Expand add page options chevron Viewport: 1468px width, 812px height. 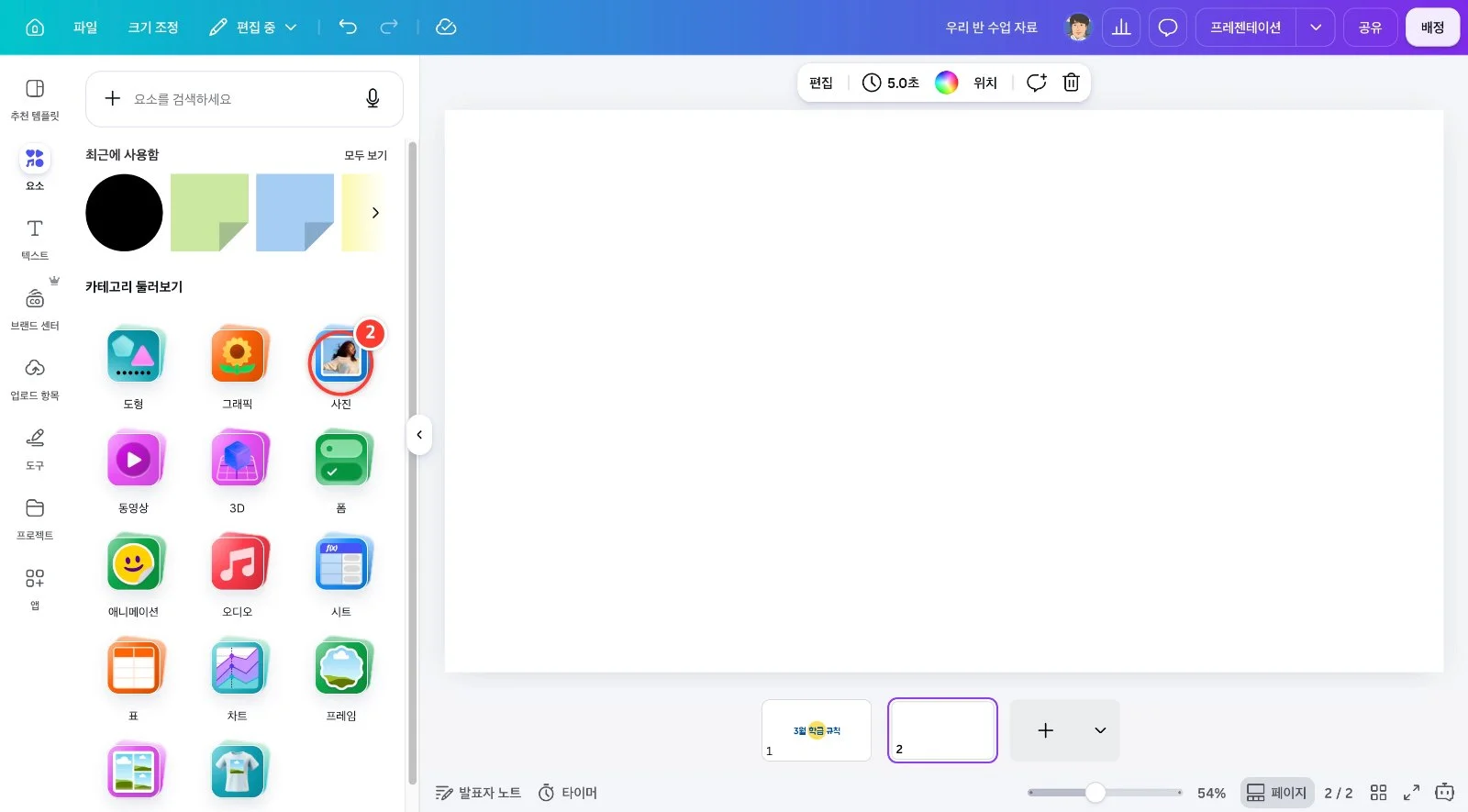coord(1100,730)
